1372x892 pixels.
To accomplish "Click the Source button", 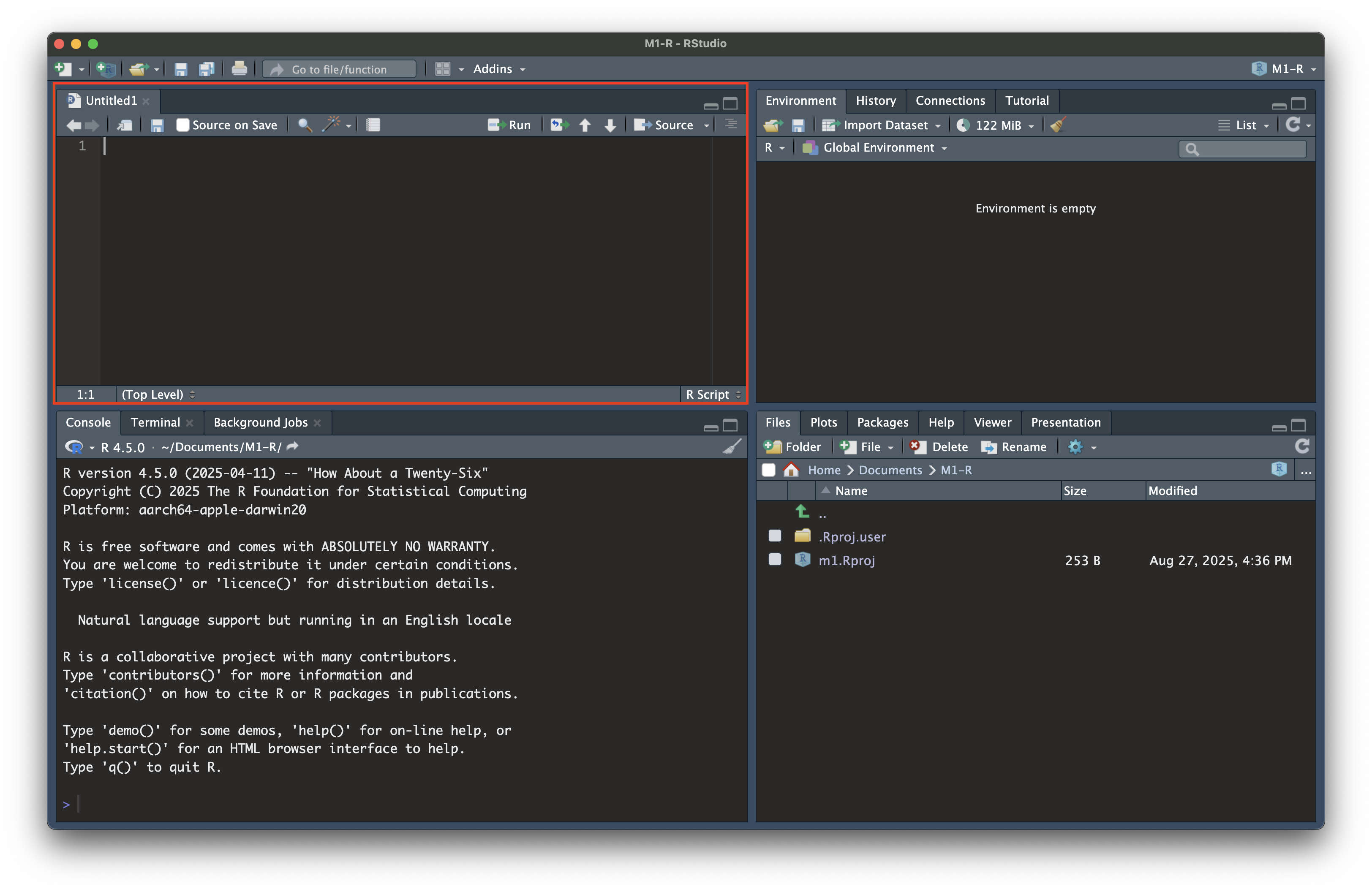I will click(664, 125).
